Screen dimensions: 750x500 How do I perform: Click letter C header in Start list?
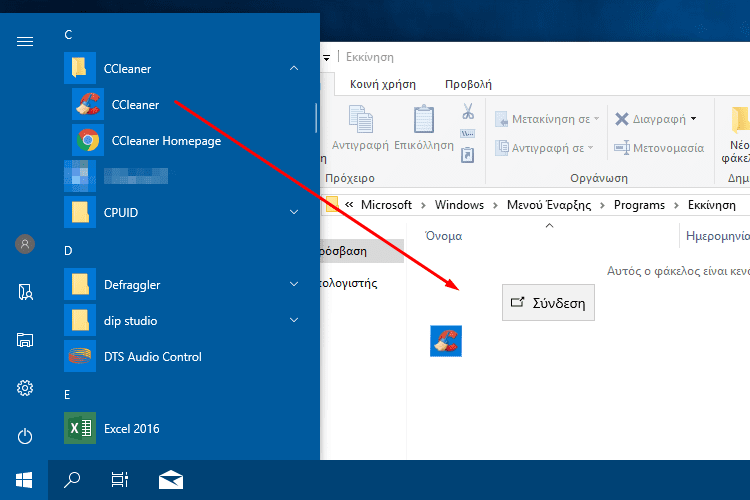pyautogui.click(x=68, y=34)
